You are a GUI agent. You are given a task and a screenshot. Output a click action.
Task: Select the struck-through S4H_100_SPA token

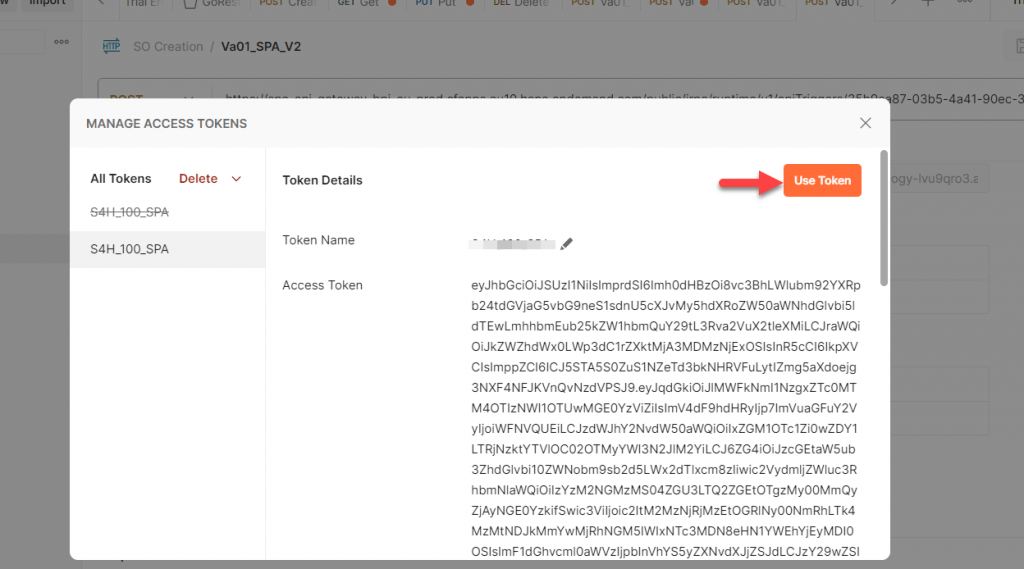[x=129, y=212]
